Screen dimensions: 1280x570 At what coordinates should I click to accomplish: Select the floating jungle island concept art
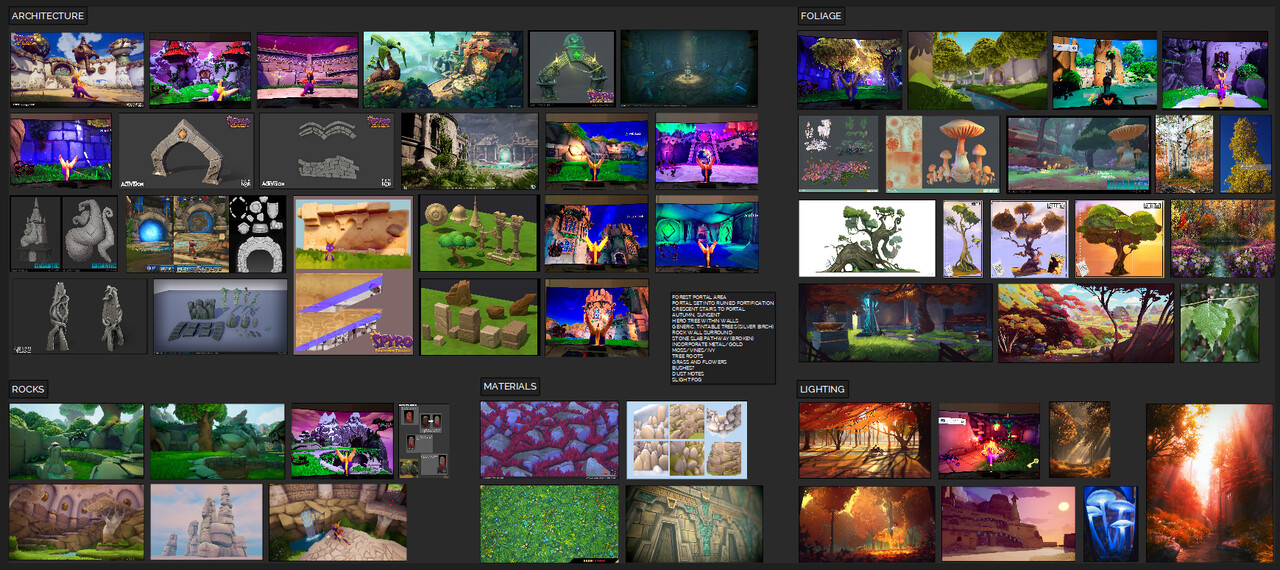click(443, 68)
